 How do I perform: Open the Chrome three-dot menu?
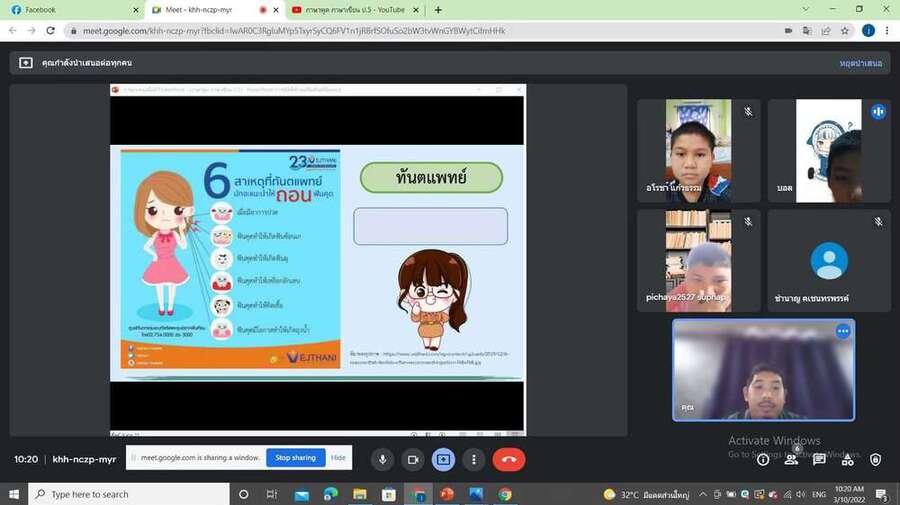click(886, 31)
